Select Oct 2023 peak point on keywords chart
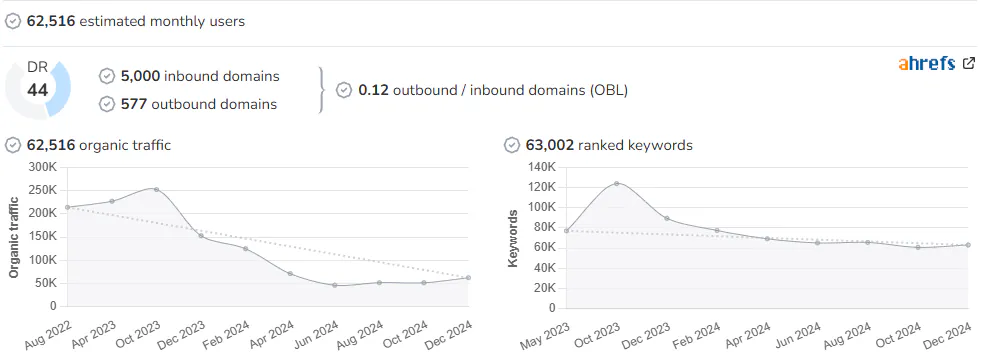982x361 pixels. coord(616,184)
